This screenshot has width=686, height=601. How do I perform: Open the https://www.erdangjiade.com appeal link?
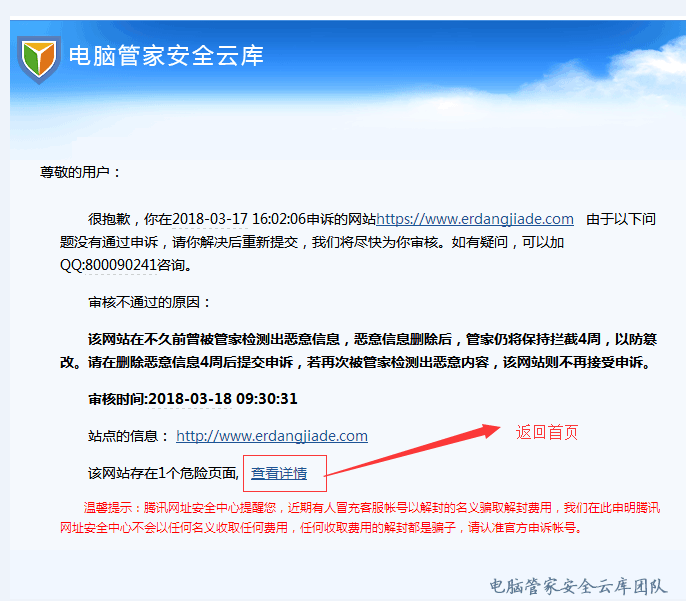(475, 219)
